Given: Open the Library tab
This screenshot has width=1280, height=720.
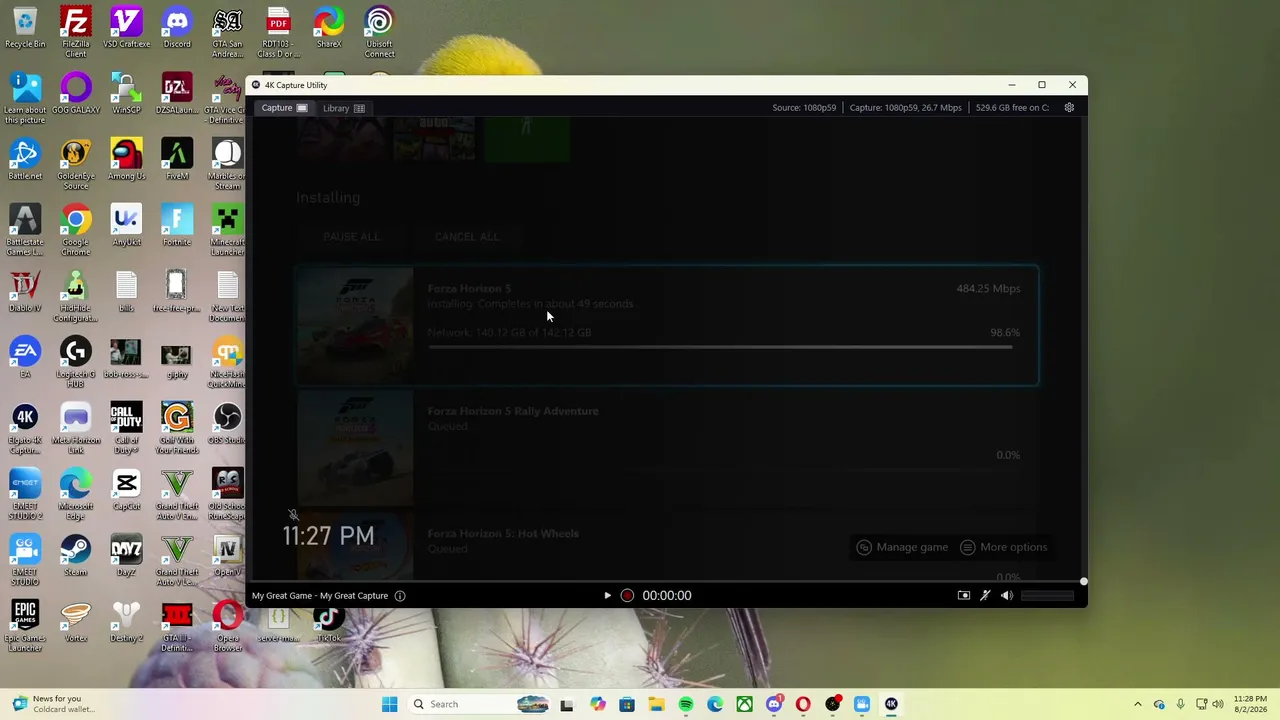Looking at the screenshot, I should click(x=344, y=108).
